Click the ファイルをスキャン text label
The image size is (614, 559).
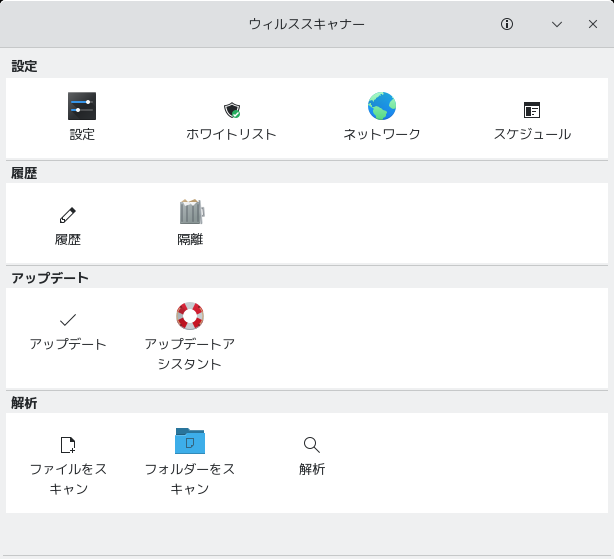[68, 479]
